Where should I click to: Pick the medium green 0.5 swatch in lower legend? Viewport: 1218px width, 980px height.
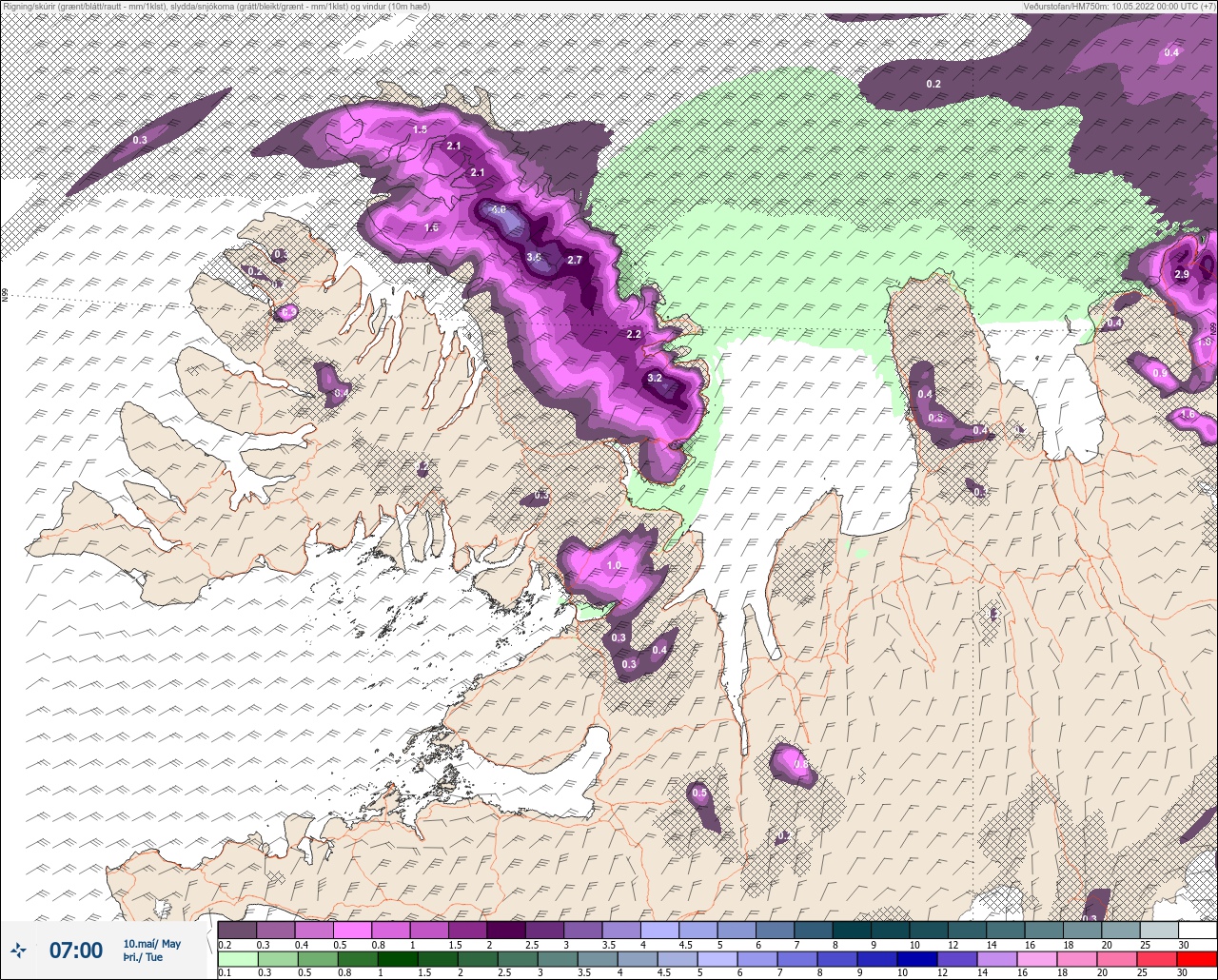click(x=318, y=959)
